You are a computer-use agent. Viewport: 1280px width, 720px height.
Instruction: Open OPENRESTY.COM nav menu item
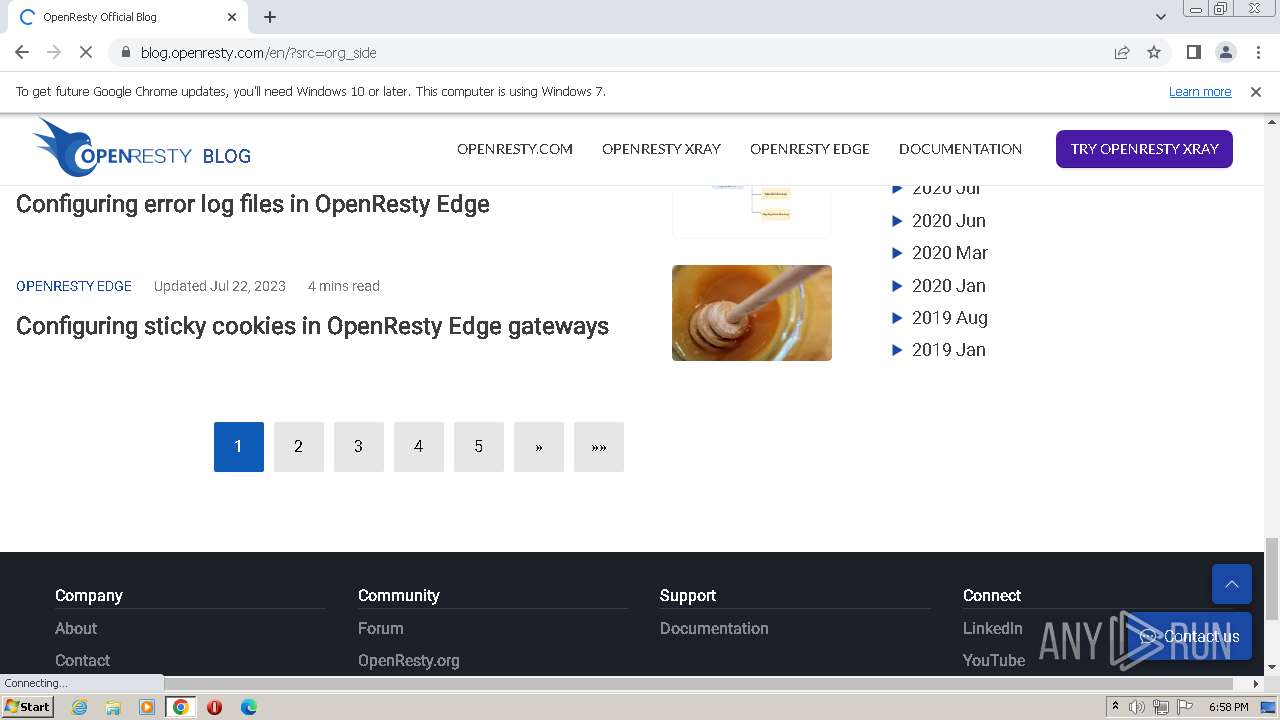(x=515, y=149)
